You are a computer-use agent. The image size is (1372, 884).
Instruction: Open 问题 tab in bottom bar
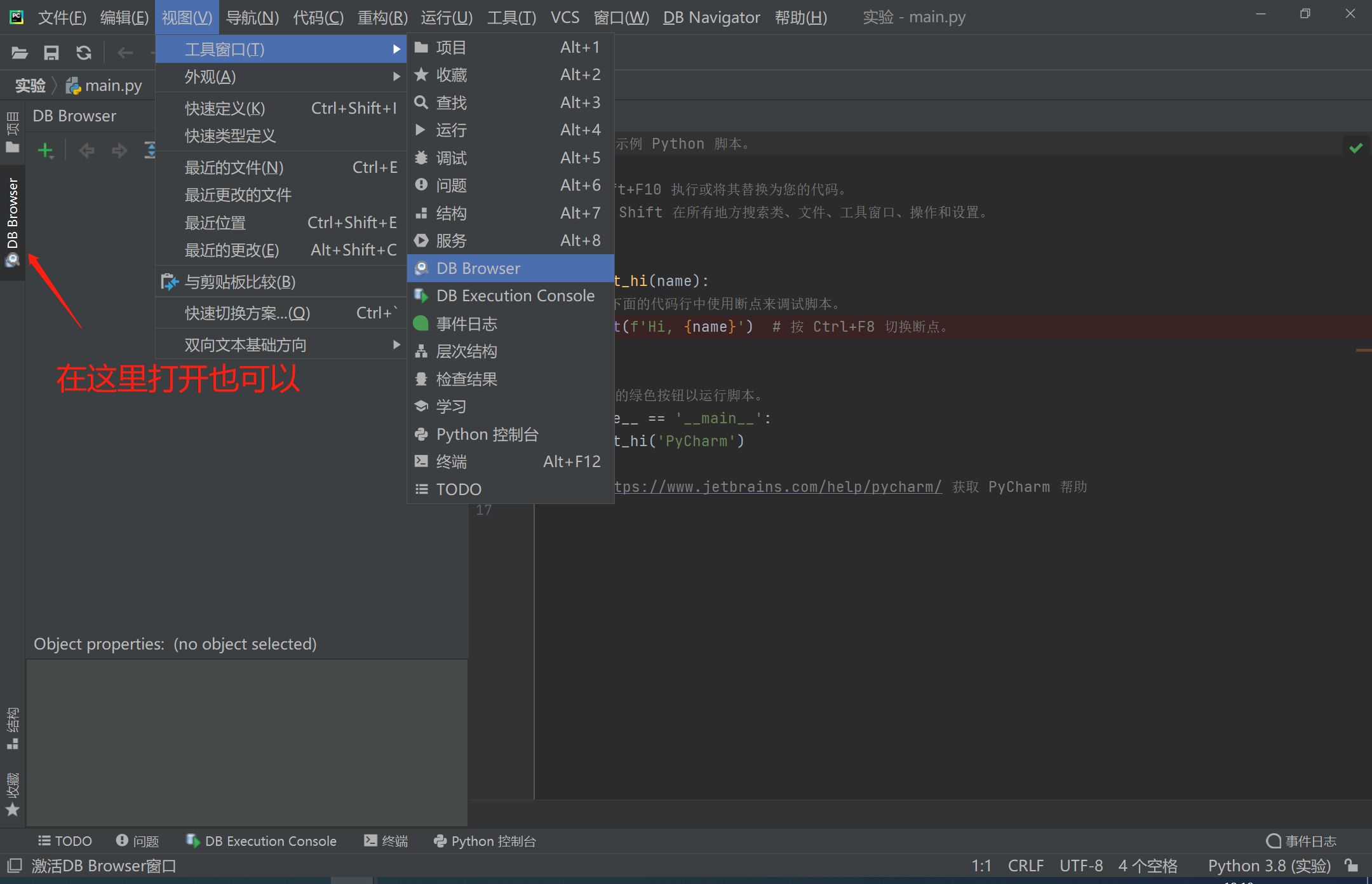(138, 841)
